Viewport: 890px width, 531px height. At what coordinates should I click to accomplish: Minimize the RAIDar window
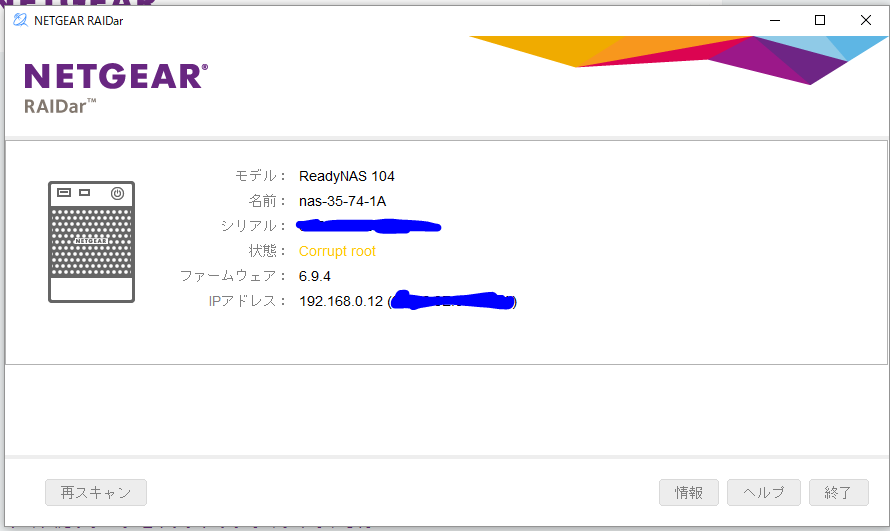tap(775, 20)
